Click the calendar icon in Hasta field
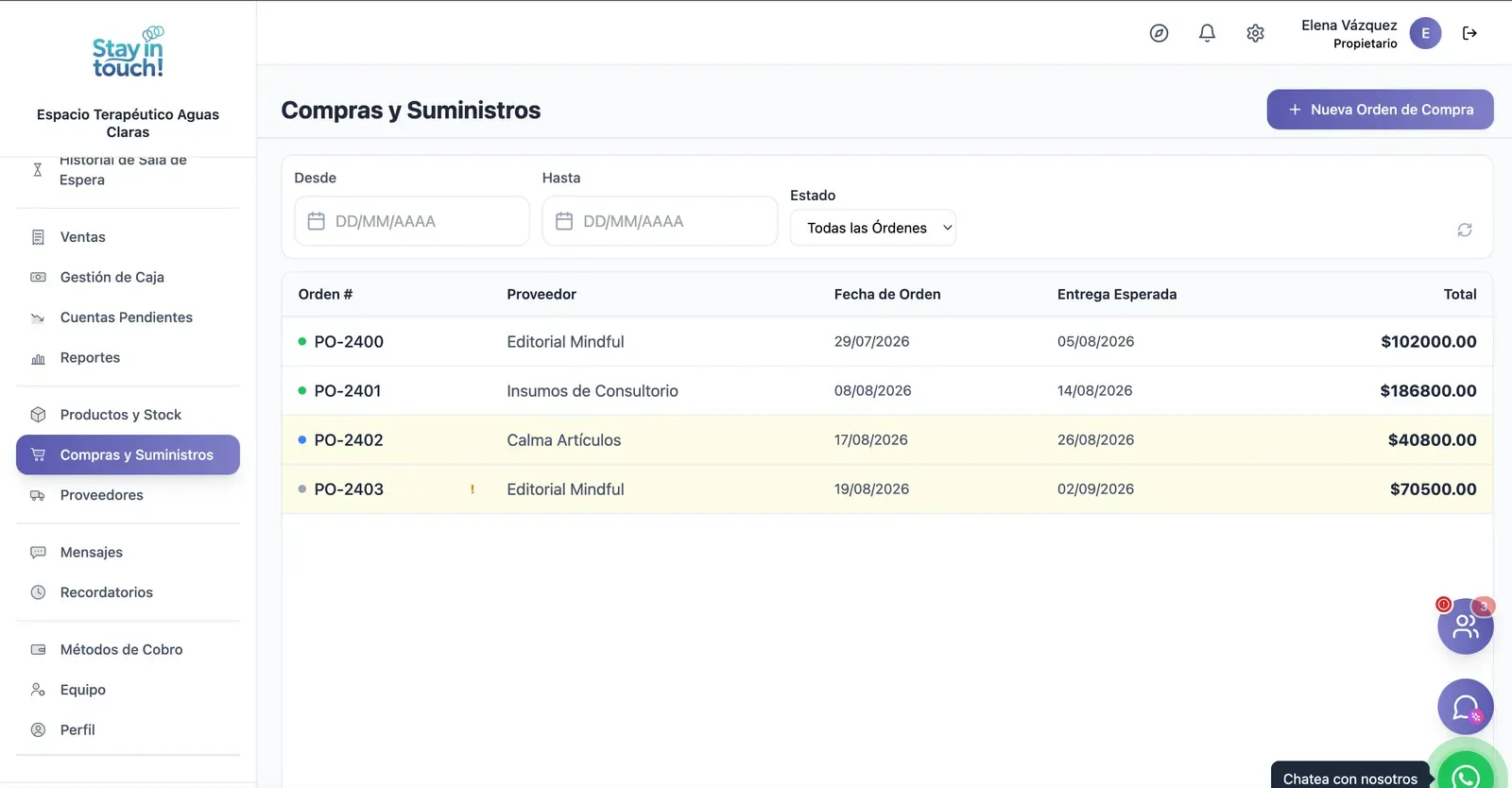The height and width of the screenshot is (788, 1512). 564,221
